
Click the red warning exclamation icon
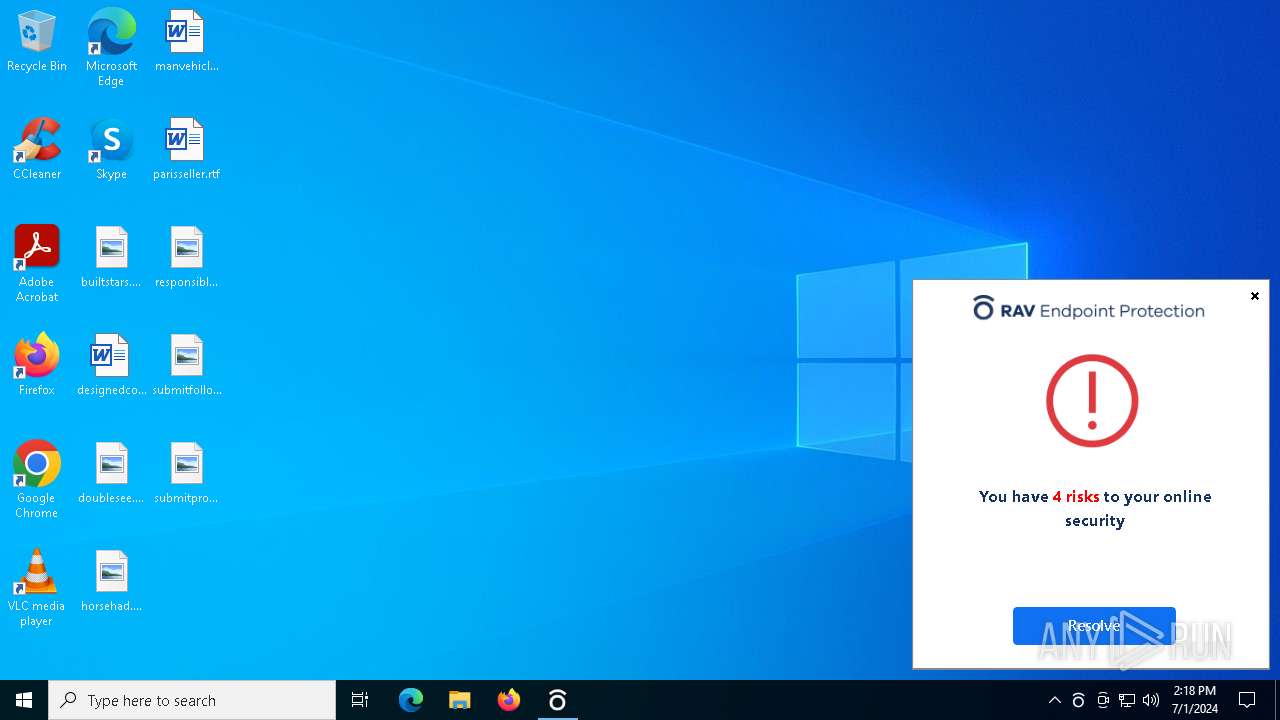tap(1092, 400)
